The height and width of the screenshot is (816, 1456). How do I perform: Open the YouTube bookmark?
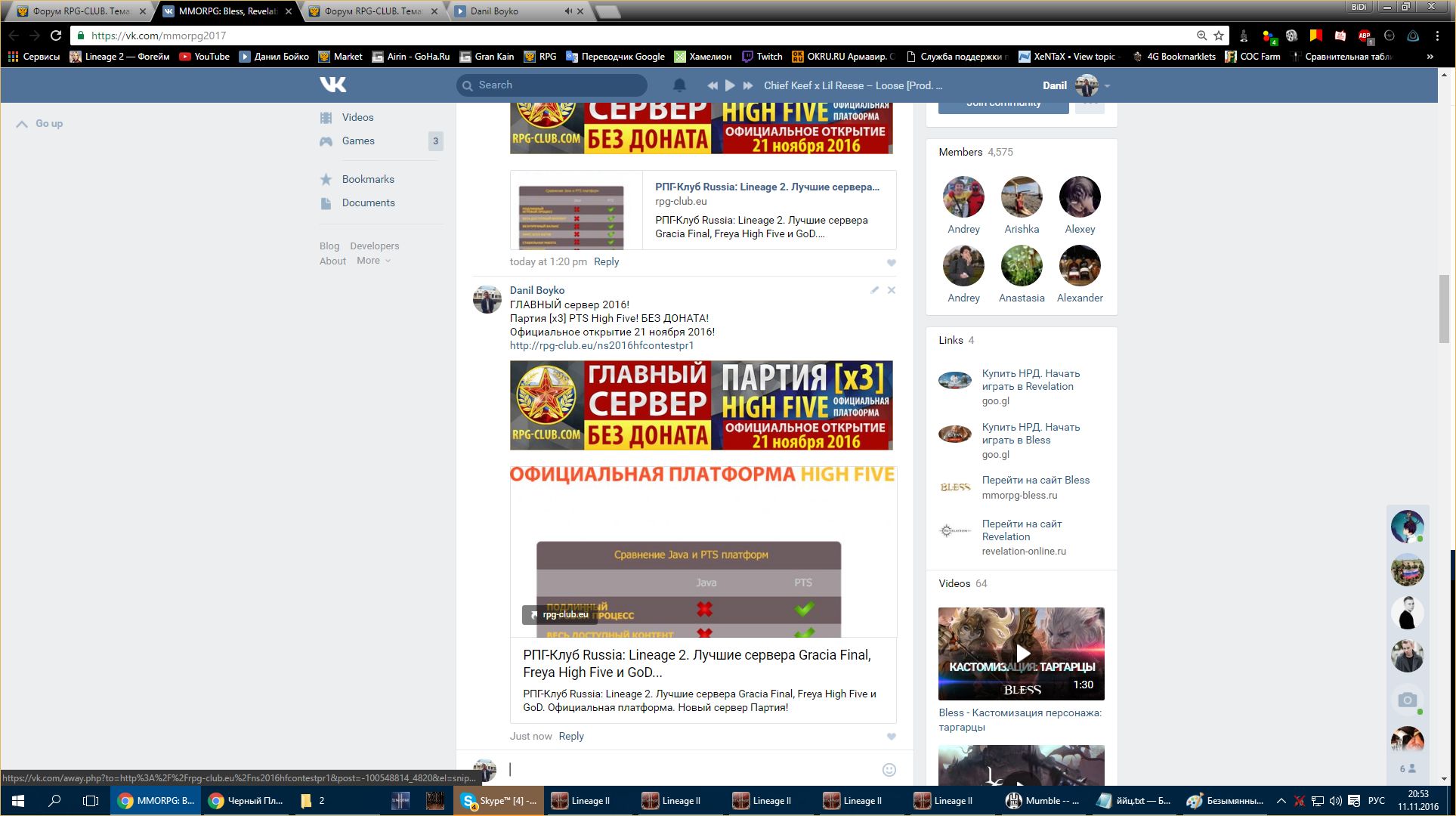tap(204, 57)
